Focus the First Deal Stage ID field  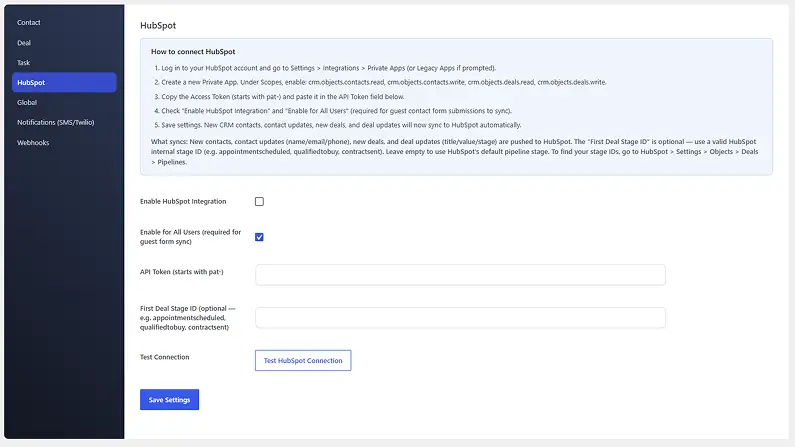pos(460,318)
